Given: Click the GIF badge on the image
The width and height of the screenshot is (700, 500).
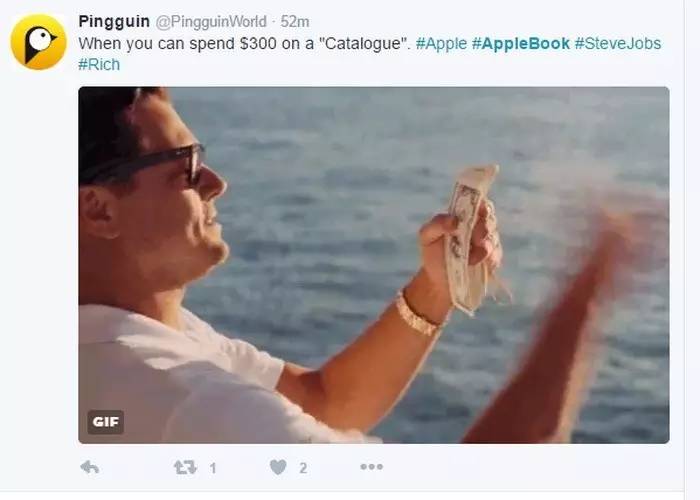Looking at the screenshot, I should click(105, 421).
